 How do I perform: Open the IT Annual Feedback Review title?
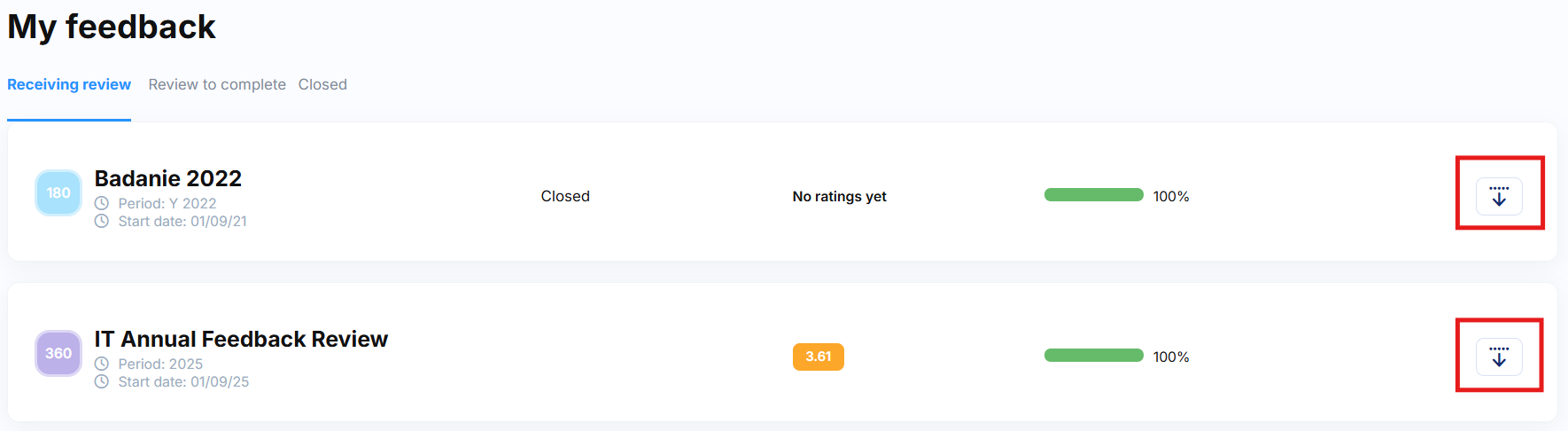pos(241,339)
